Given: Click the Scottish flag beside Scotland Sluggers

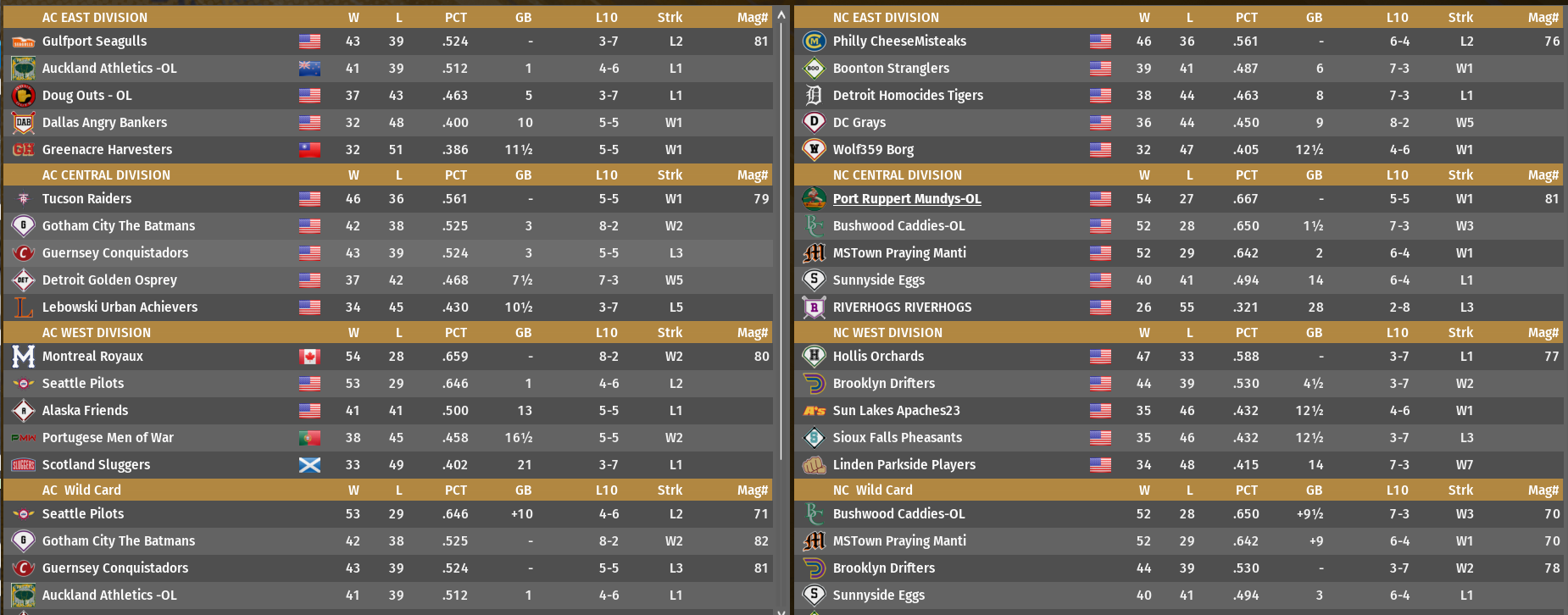Looking at the screenshot, I should tap(309, 465).
